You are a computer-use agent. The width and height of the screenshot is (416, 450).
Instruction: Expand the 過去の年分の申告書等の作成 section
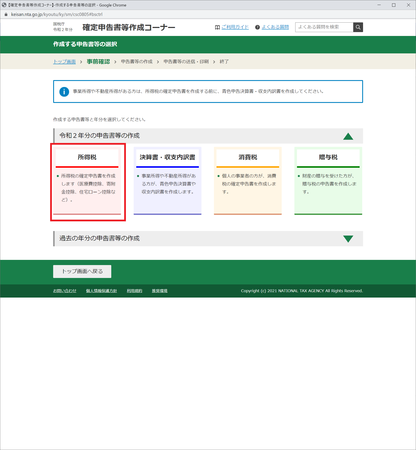click(x=348, y=239)
